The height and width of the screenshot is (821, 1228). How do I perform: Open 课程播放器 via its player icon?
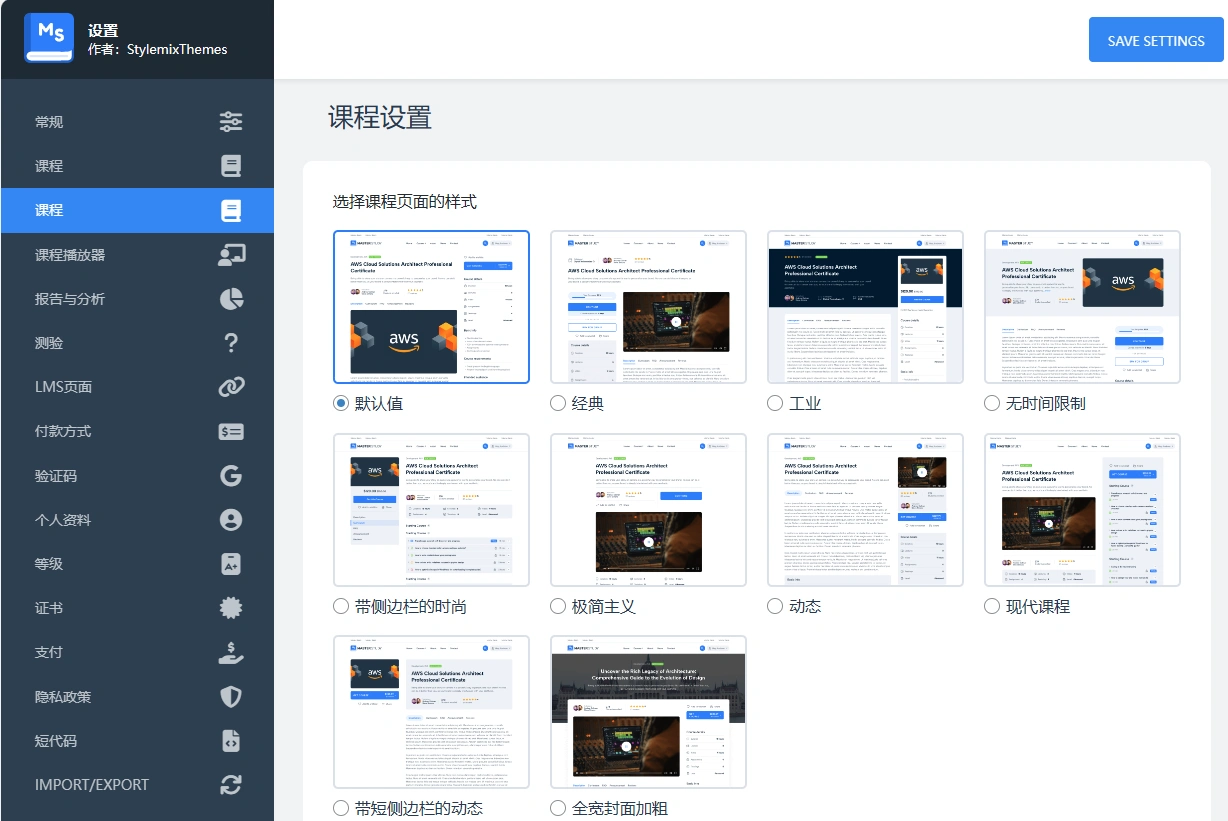point(231,254)
